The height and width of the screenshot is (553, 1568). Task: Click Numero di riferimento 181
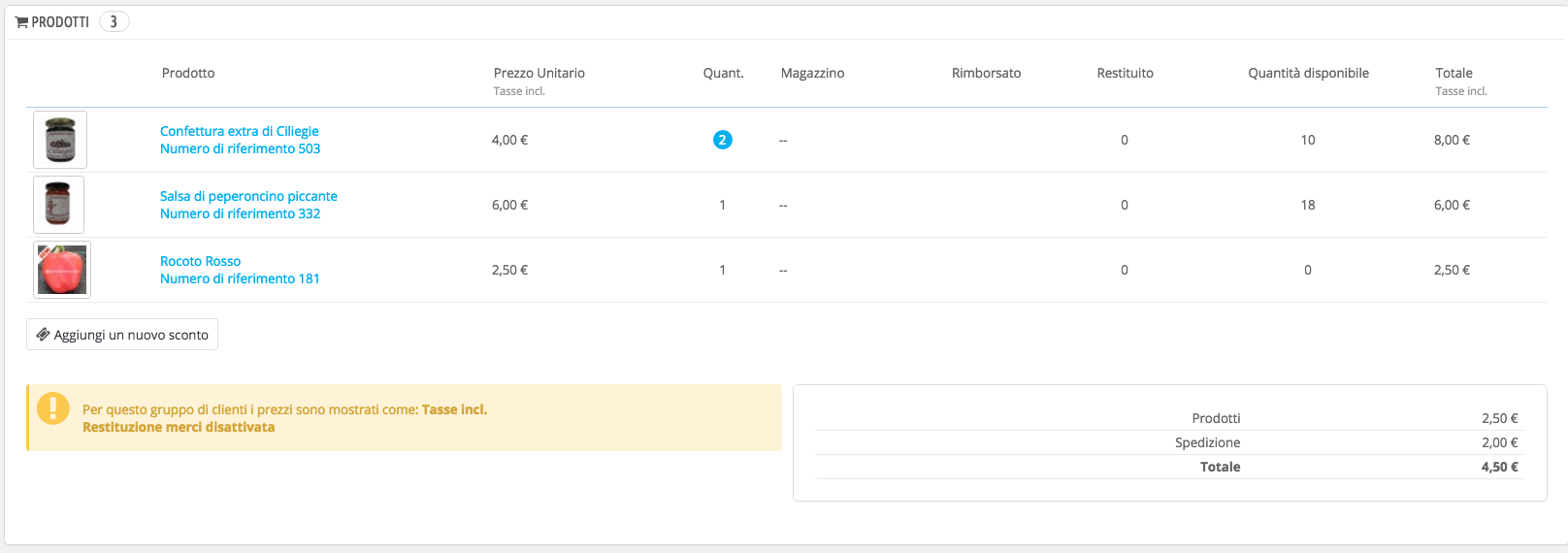[240, 278]
